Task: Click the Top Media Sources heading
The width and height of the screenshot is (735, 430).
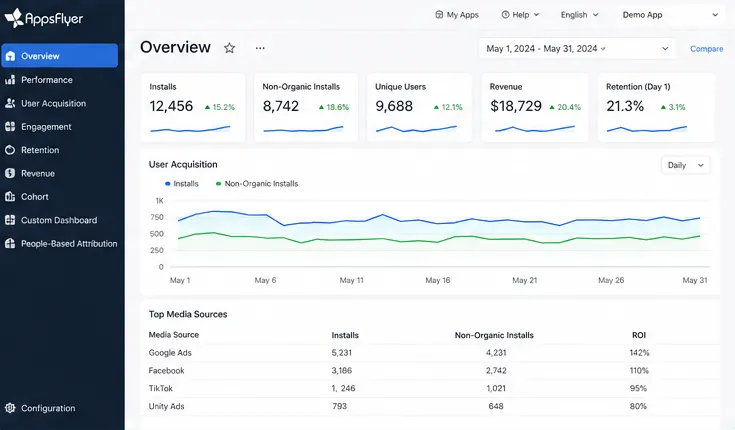Action: click(x=188, y=314)
